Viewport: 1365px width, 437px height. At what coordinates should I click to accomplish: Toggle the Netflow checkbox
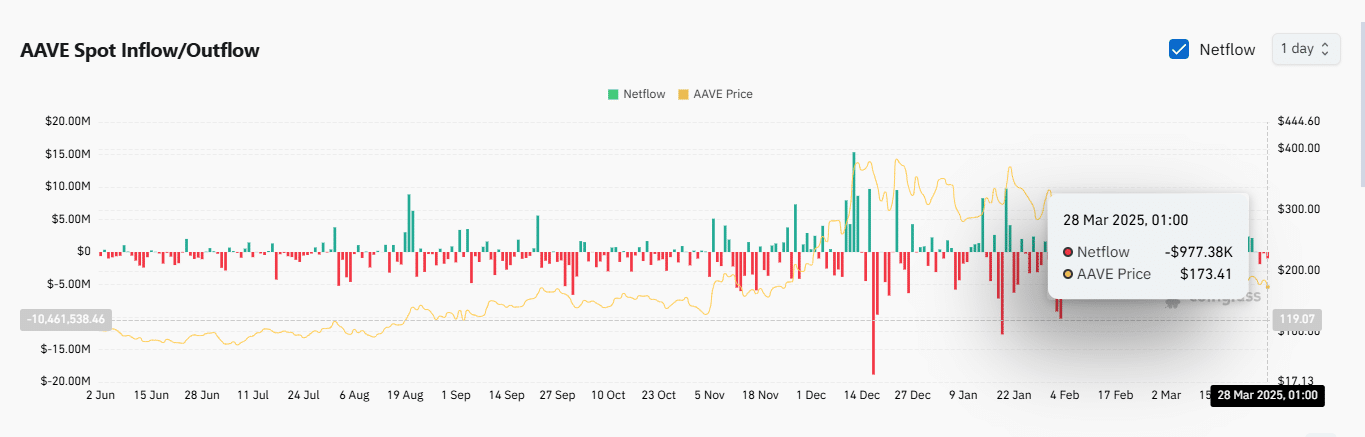click(x=1179, y=49)
